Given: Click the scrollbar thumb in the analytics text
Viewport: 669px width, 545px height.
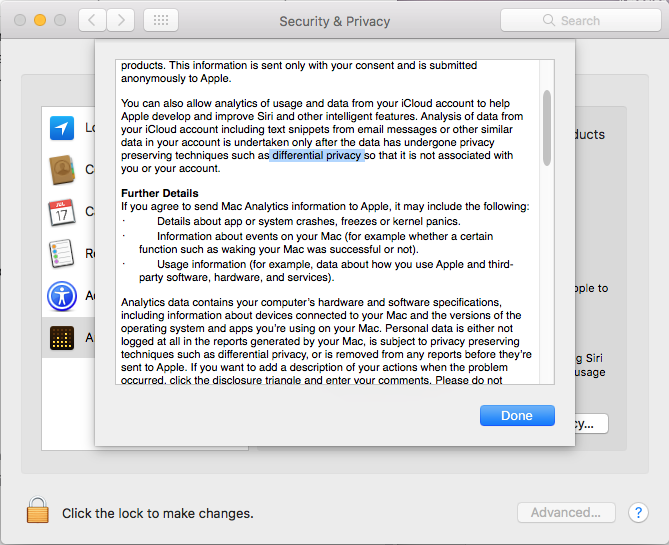Looking at the screenshot, I should pyautogui.click(x=547, y=128).
